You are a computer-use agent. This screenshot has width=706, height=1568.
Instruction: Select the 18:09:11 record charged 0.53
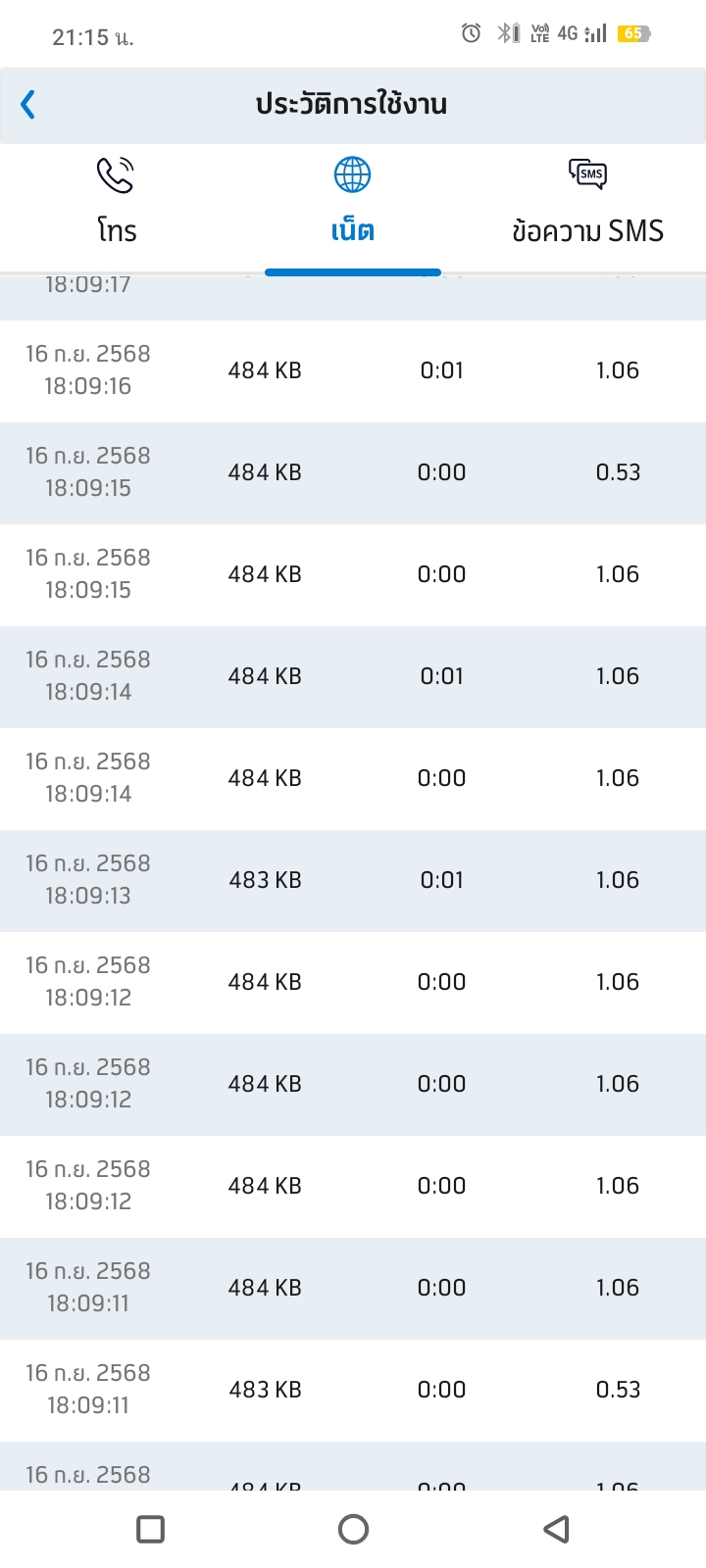(353, 1391)
